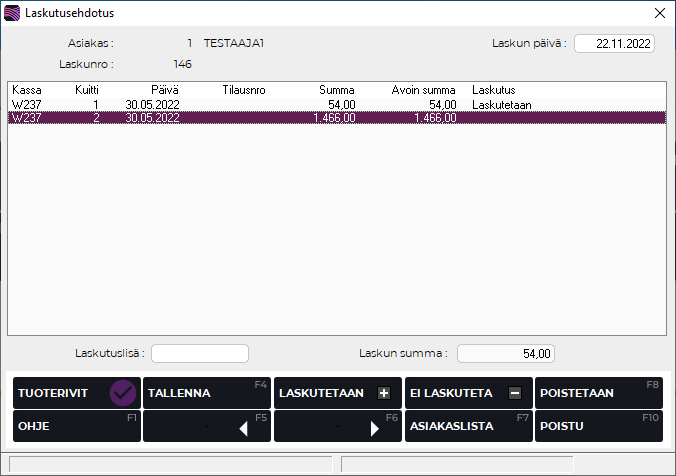Image resolution: width=676 pixels, height=476 pixels.
Task: Click the Laskun summa field
Action: [x=505, y=353]
